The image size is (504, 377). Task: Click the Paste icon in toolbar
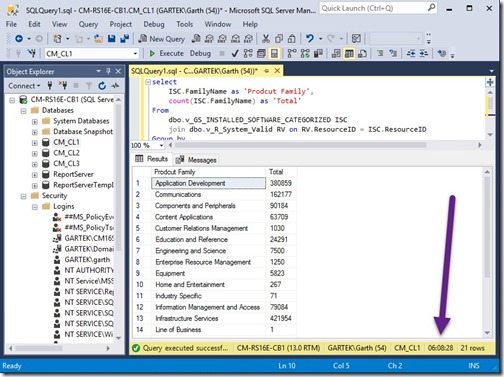tap(292, 39)
